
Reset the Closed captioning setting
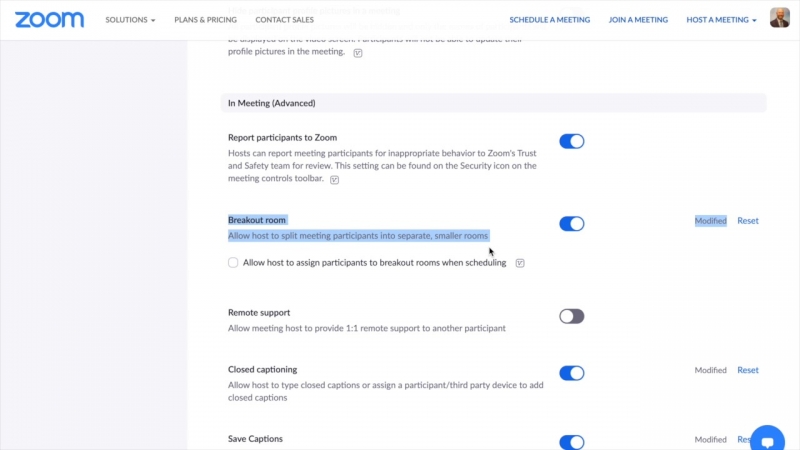(x=748, y=370)
